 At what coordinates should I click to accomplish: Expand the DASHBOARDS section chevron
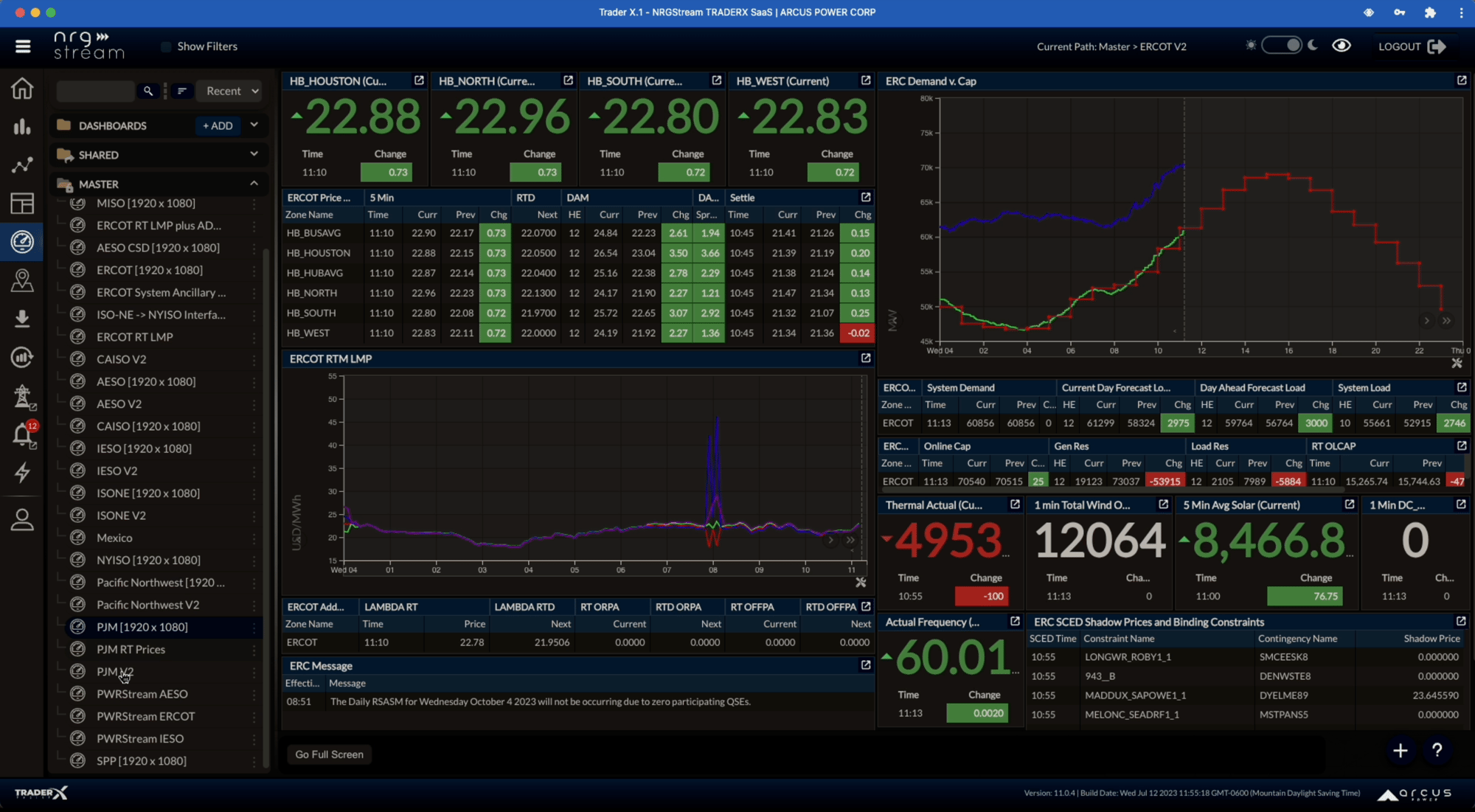(x=254, y=125)
